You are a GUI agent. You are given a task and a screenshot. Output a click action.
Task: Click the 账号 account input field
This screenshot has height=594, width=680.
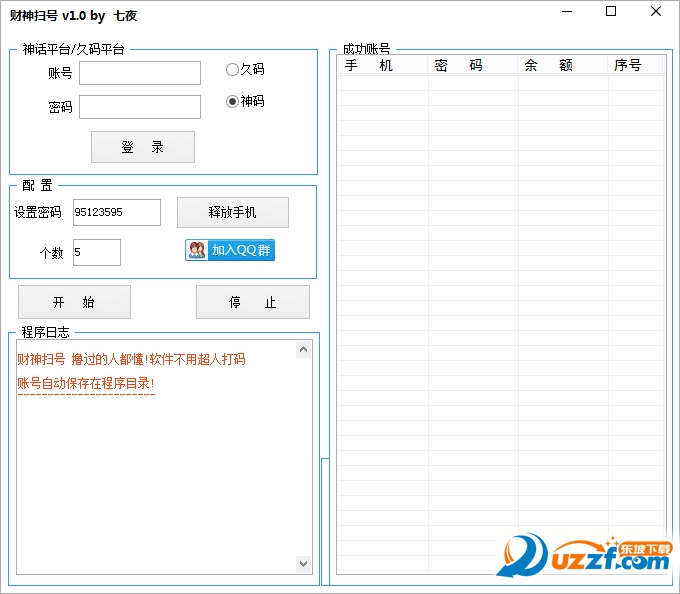140,73
